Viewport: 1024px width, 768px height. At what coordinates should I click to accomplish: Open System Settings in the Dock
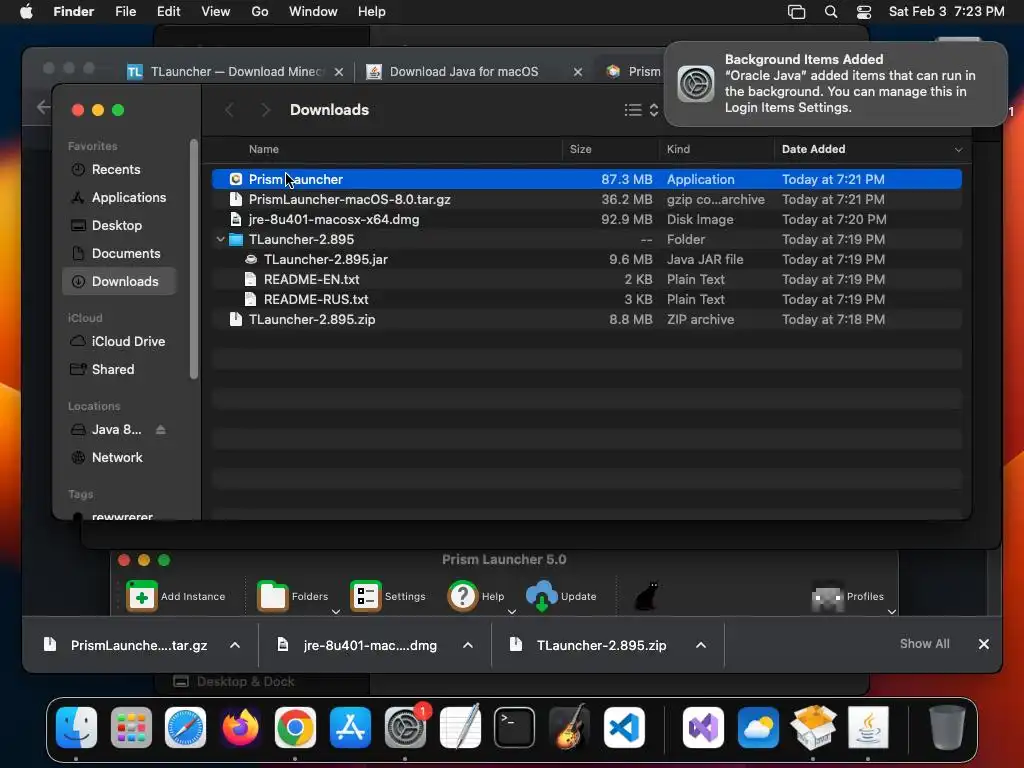(x=405, y=727)
